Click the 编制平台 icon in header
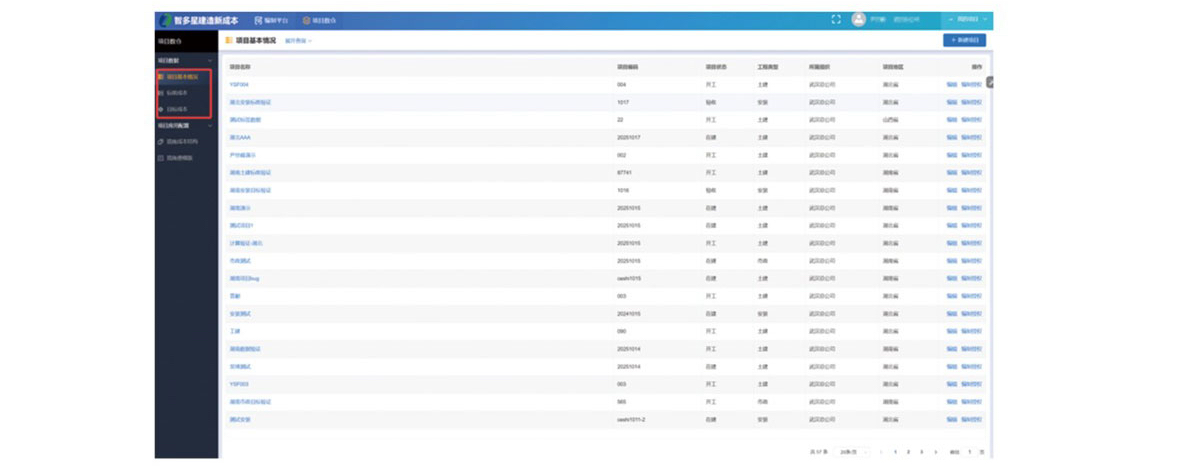This screenshot has height=474, width=1200. coord(259,20)
